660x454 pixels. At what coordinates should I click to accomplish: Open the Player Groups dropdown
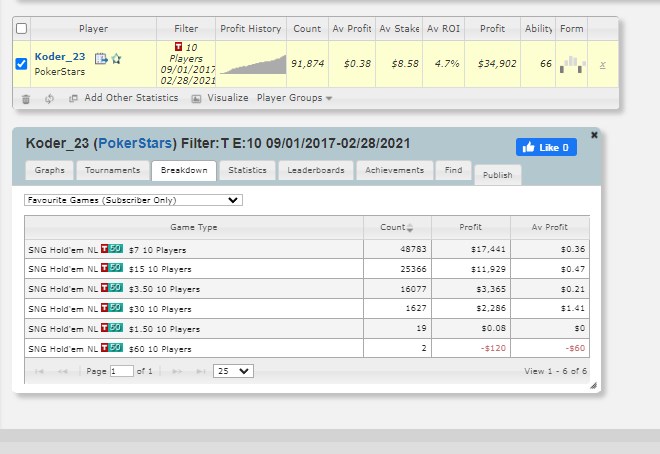[294, 98]
